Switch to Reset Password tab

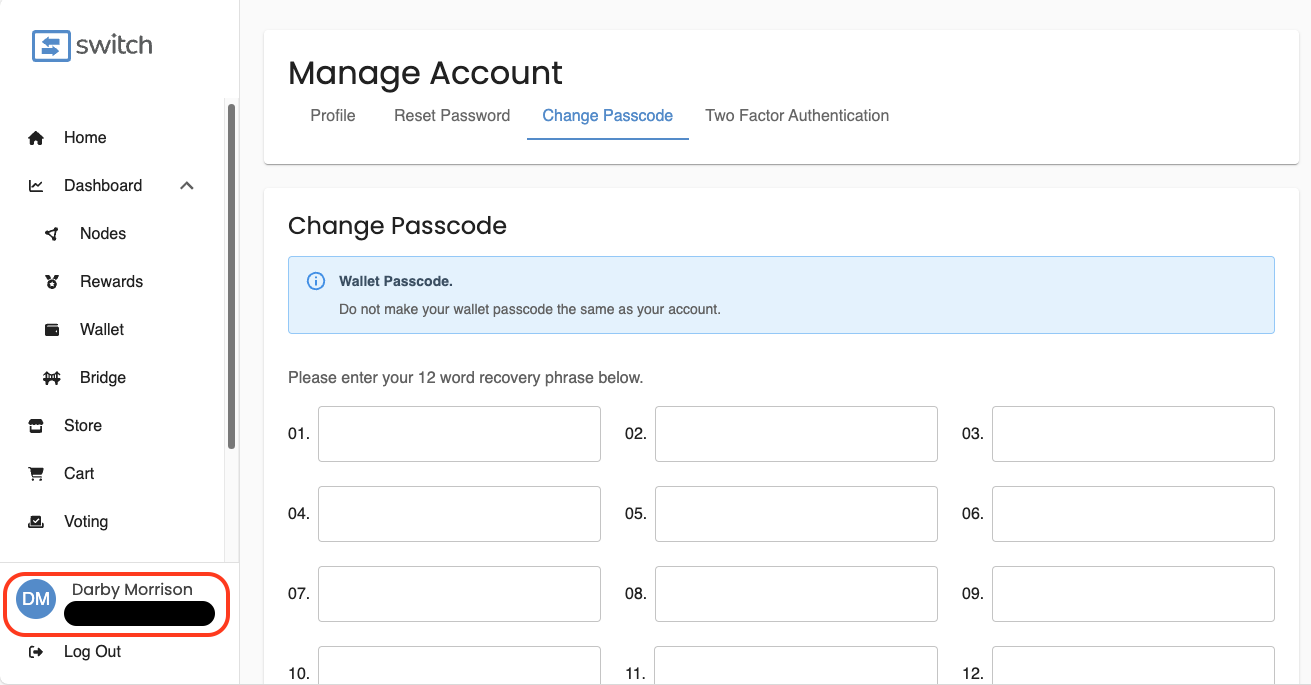click(x=452, y=116)
